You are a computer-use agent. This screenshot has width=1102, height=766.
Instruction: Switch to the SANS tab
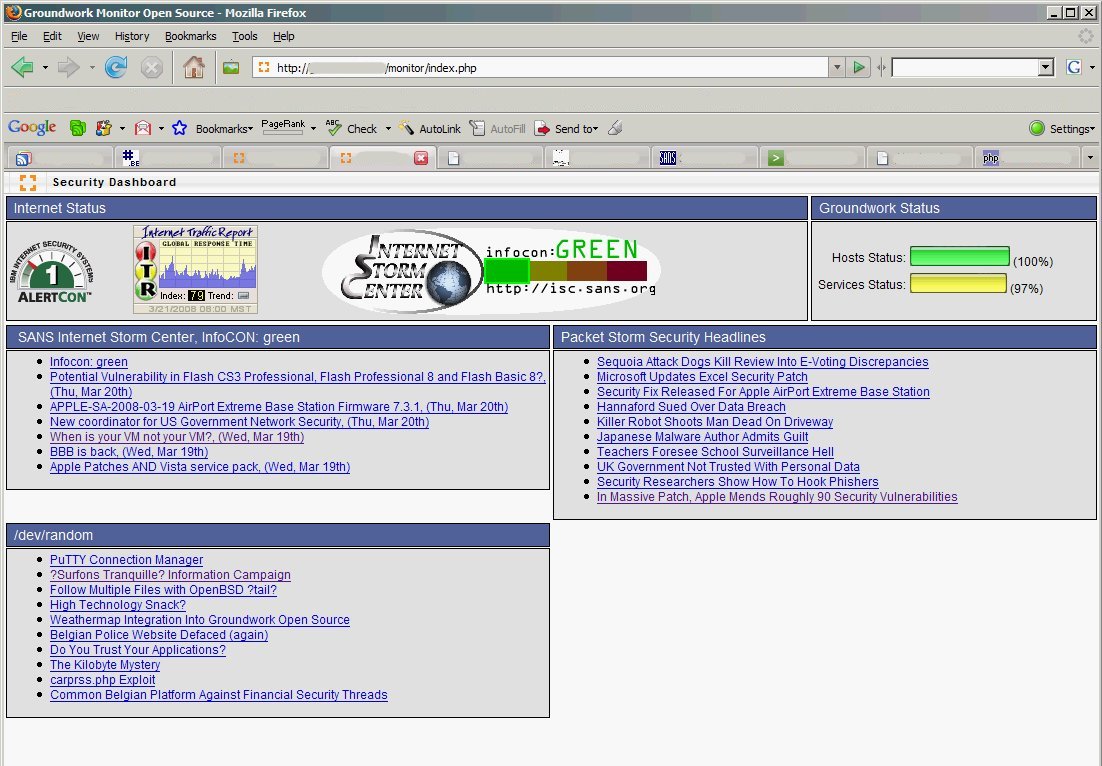coord(704,158)
